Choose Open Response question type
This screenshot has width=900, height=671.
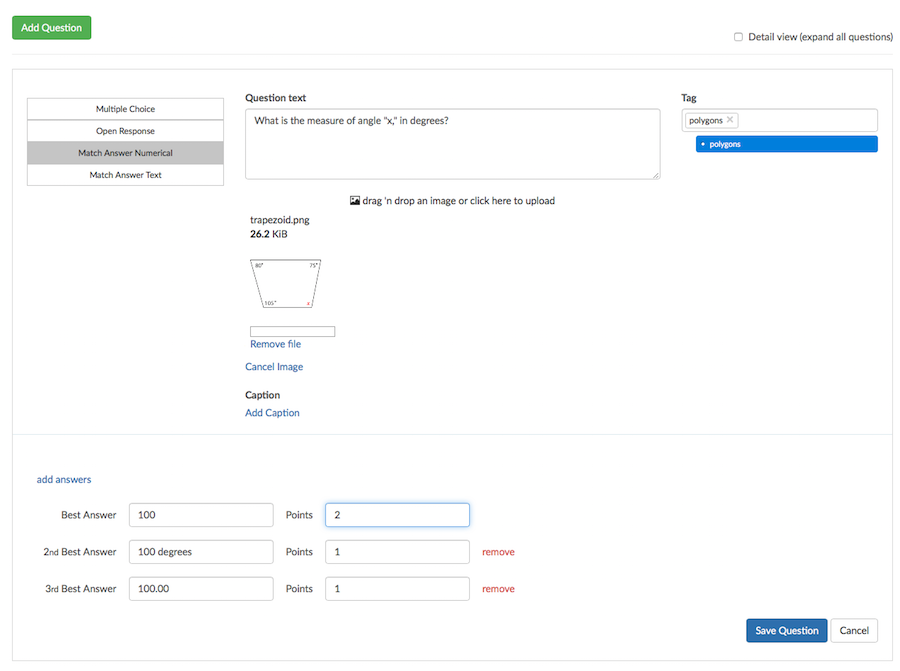pyautogui.click(x=125, y=131)
